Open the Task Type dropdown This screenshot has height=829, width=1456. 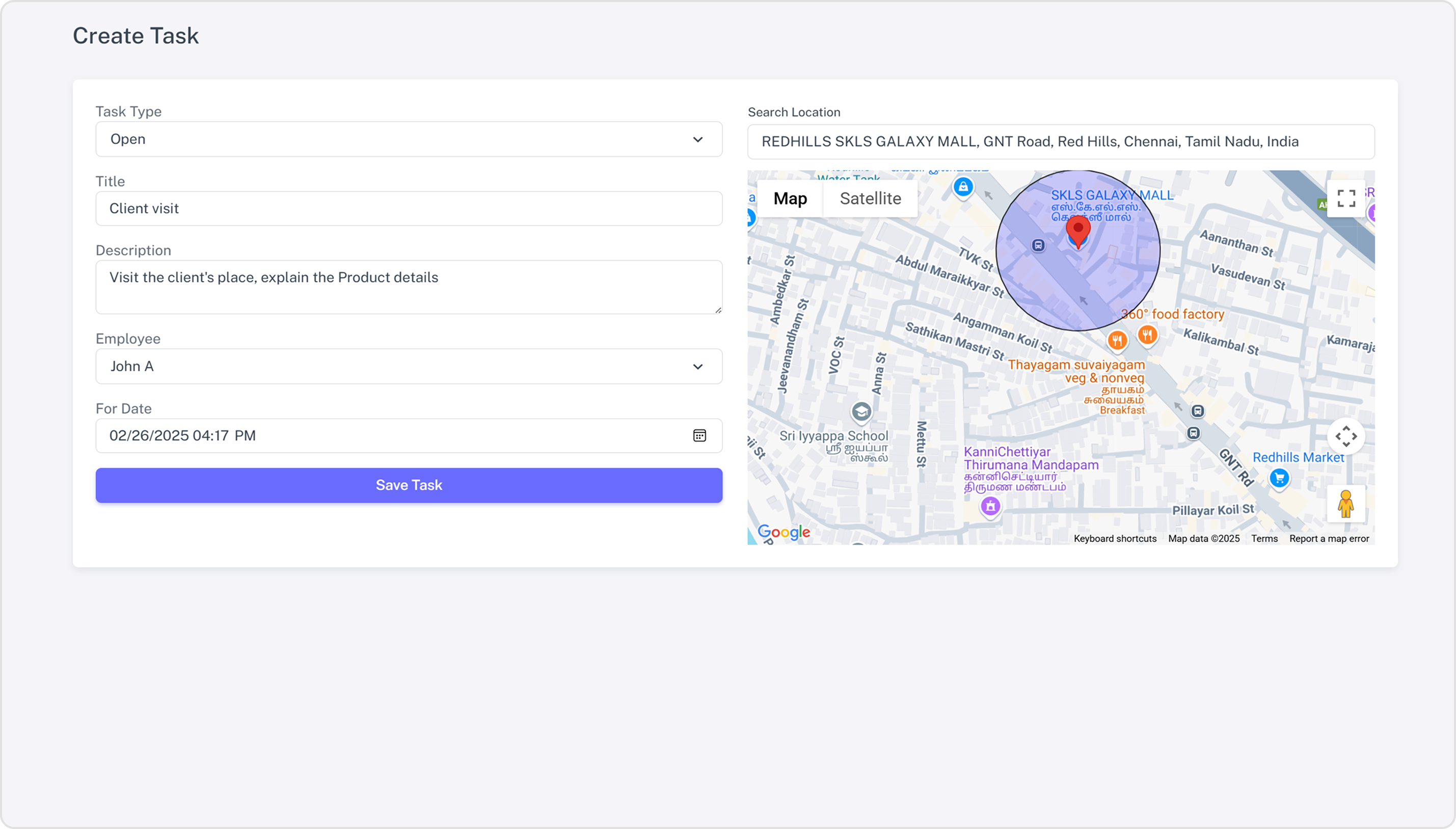tap(409, 139)
